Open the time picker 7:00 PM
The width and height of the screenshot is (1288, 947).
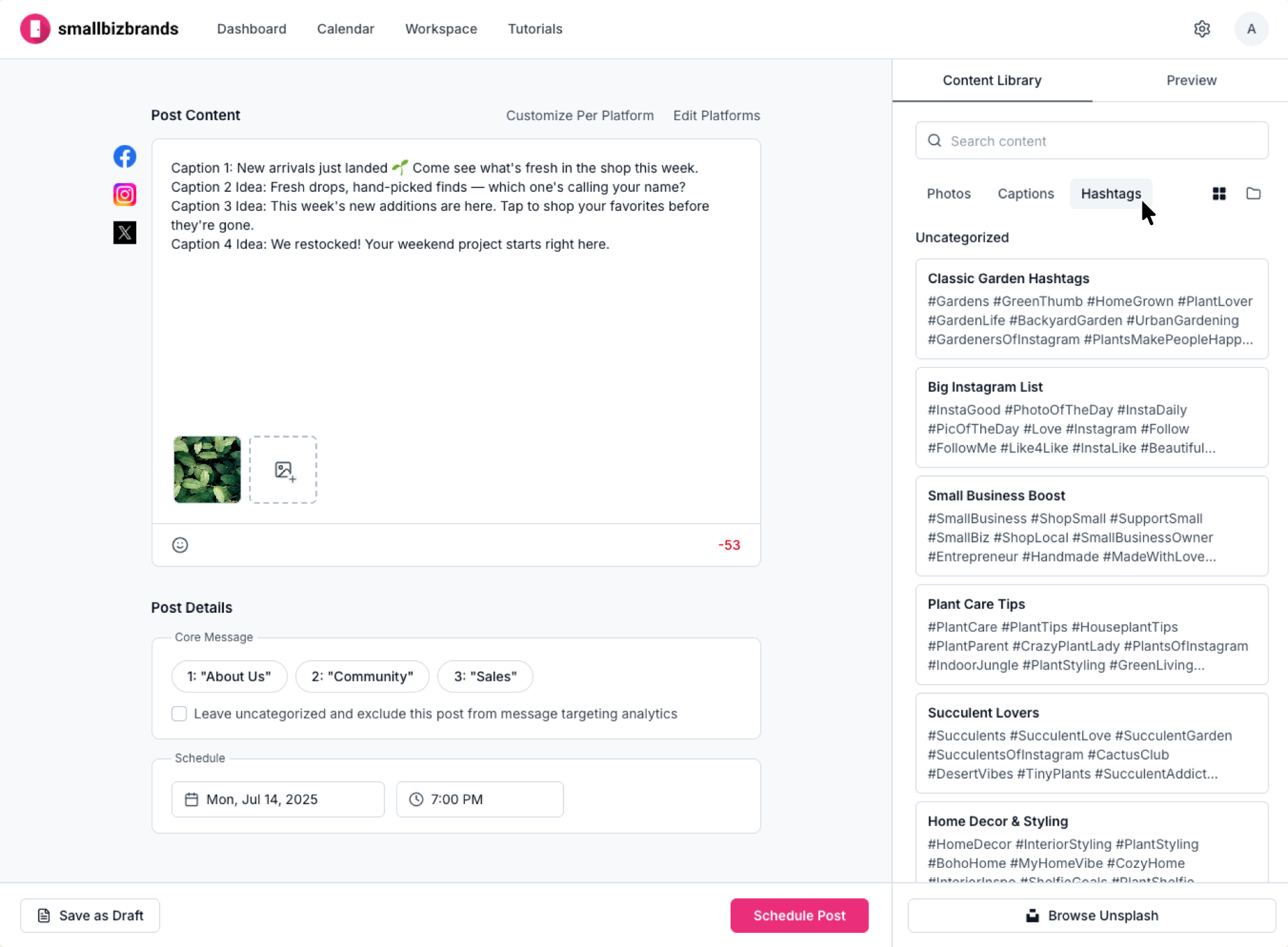pyautogui.click(x=480, y=799)
